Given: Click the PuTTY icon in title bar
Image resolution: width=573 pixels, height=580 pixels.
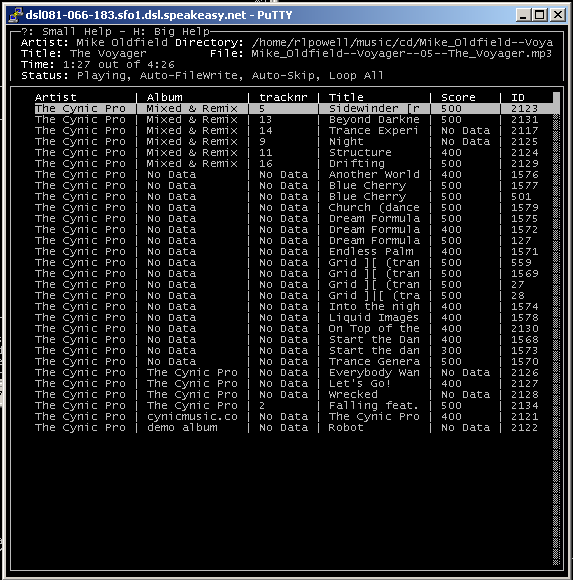Looking at the screenshot, I should 16,15.
